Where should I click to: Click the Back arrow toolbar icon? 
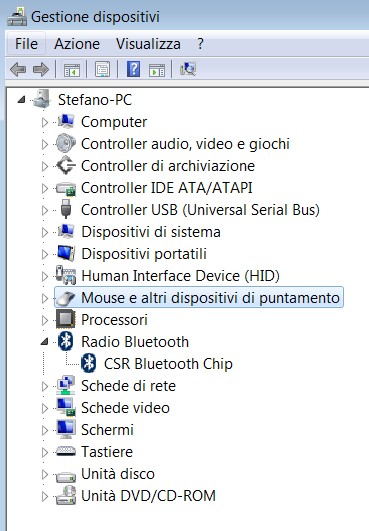[x=18, y=70]
